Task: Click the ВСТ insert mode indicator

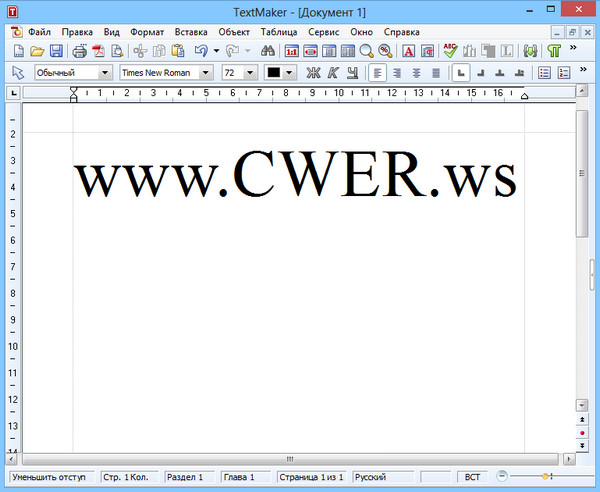Action: tap(473, 478)
